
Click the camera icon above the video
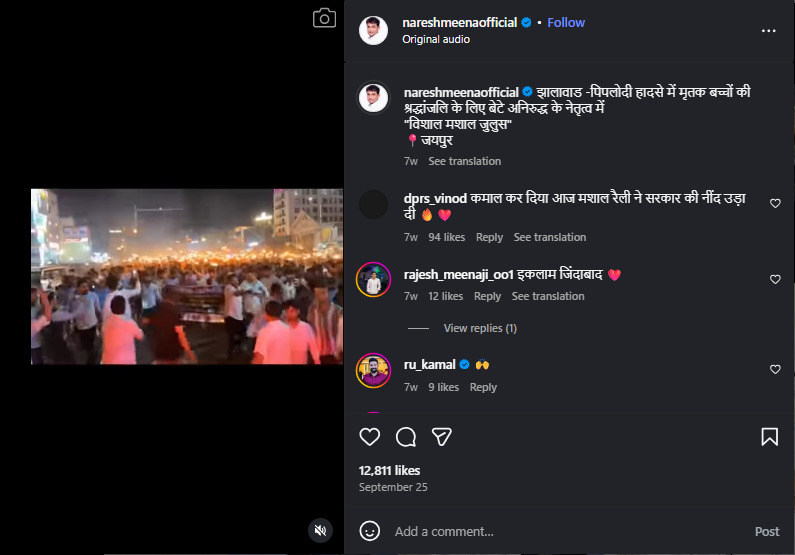click(323, 19)
